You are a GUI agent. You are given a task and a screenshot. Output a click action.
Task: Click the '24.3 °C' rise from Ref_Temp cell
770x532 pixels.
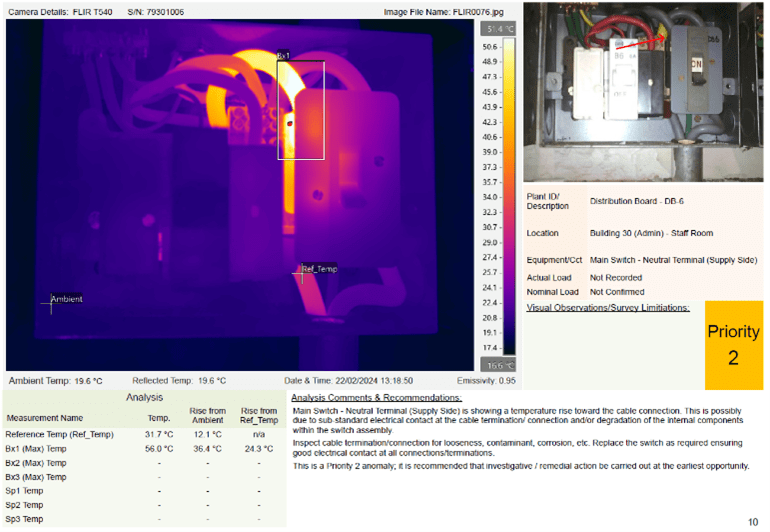tap(259, 448)
